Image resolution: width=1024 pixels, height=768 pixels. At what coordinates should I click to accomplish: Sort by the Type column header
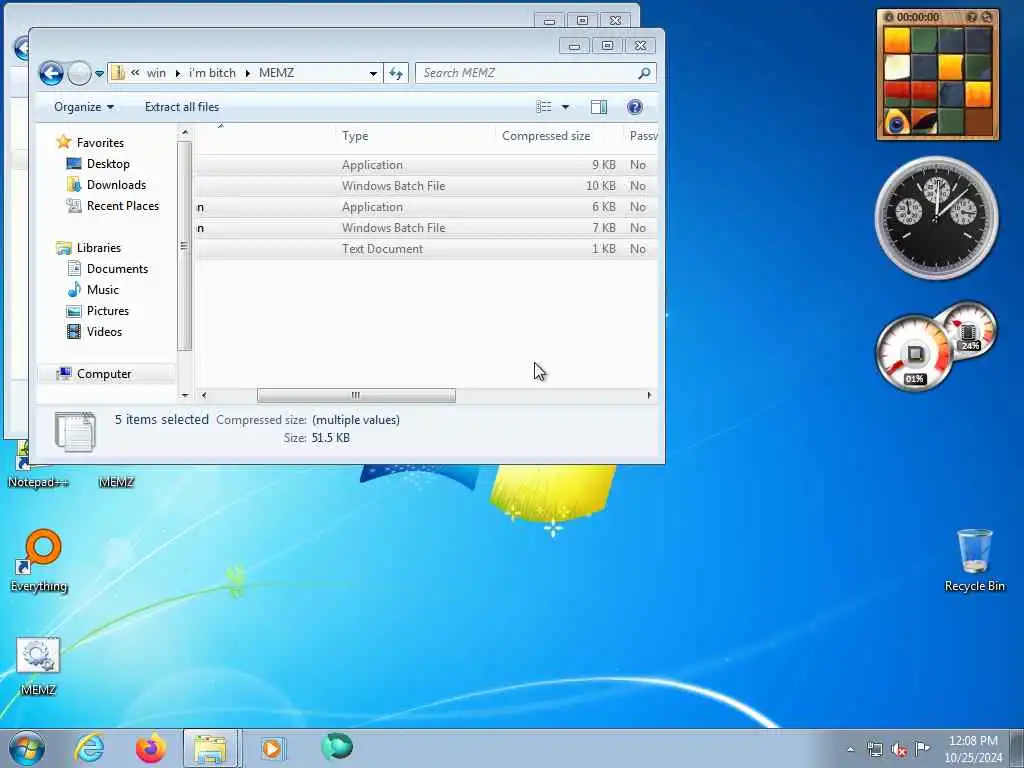pos(355,136)
